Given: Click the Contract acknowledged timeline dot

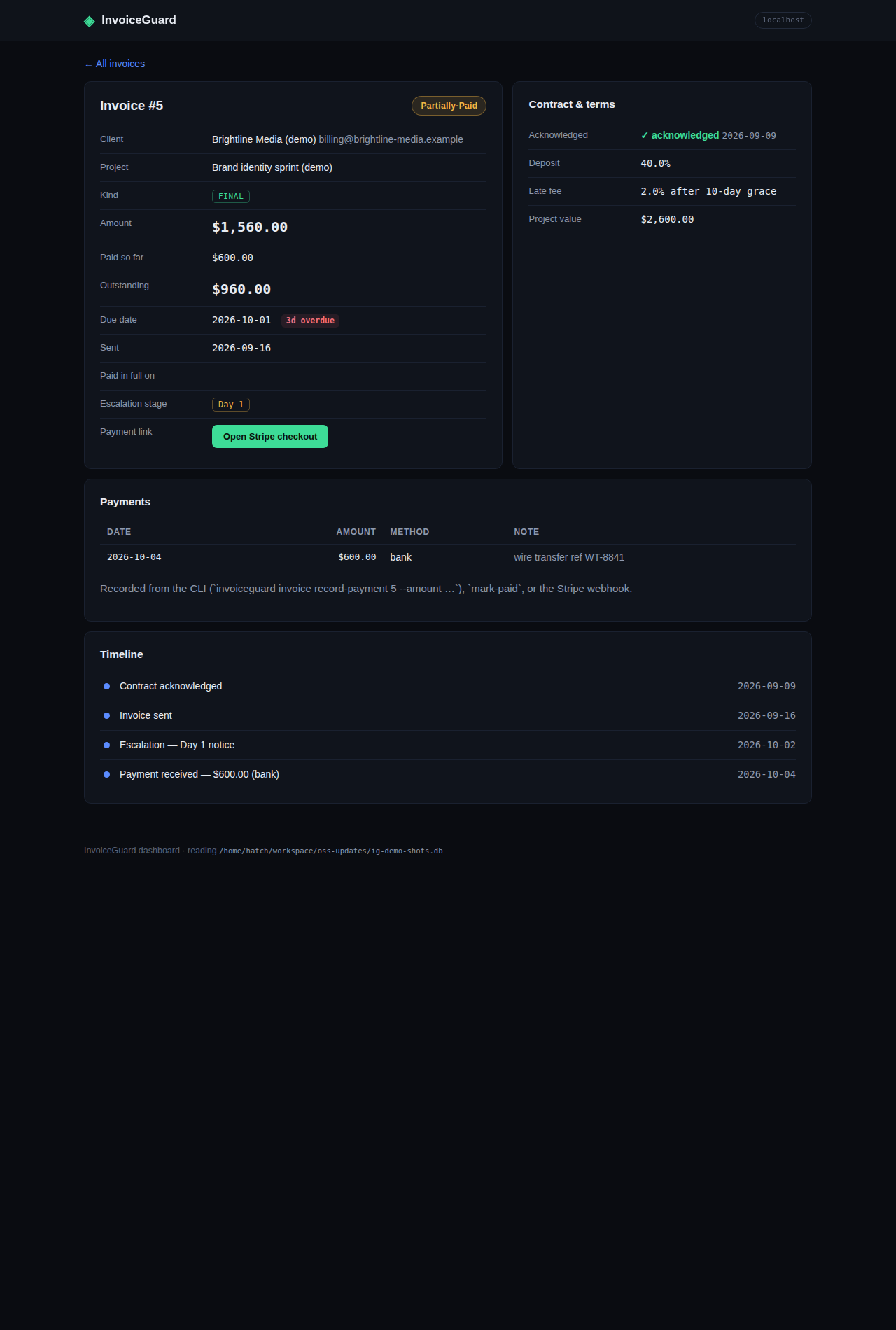Looking at the screenshot, I should pyautogui.click(x=106, y=687).
